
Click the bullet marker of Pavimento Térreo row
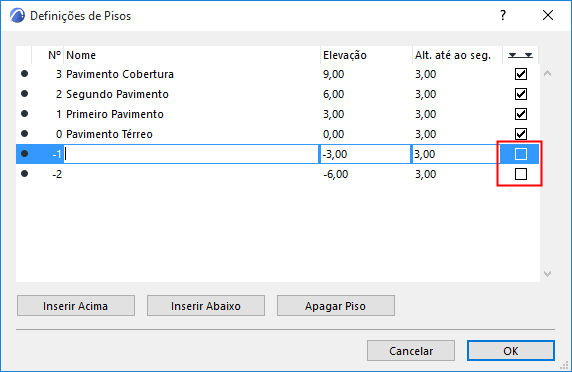(x=24, y=134)
